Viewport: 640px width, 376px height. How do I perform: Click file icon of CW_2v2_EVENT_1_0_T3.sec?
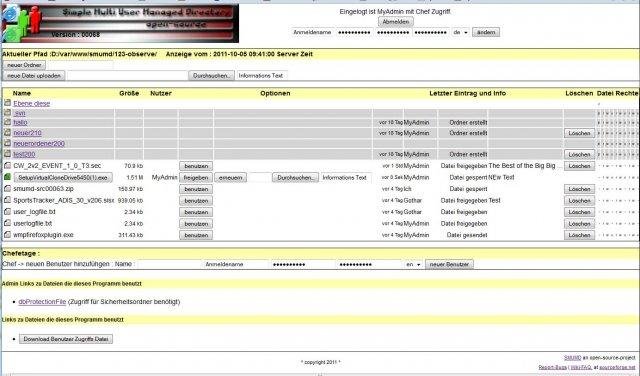(7, 166)
